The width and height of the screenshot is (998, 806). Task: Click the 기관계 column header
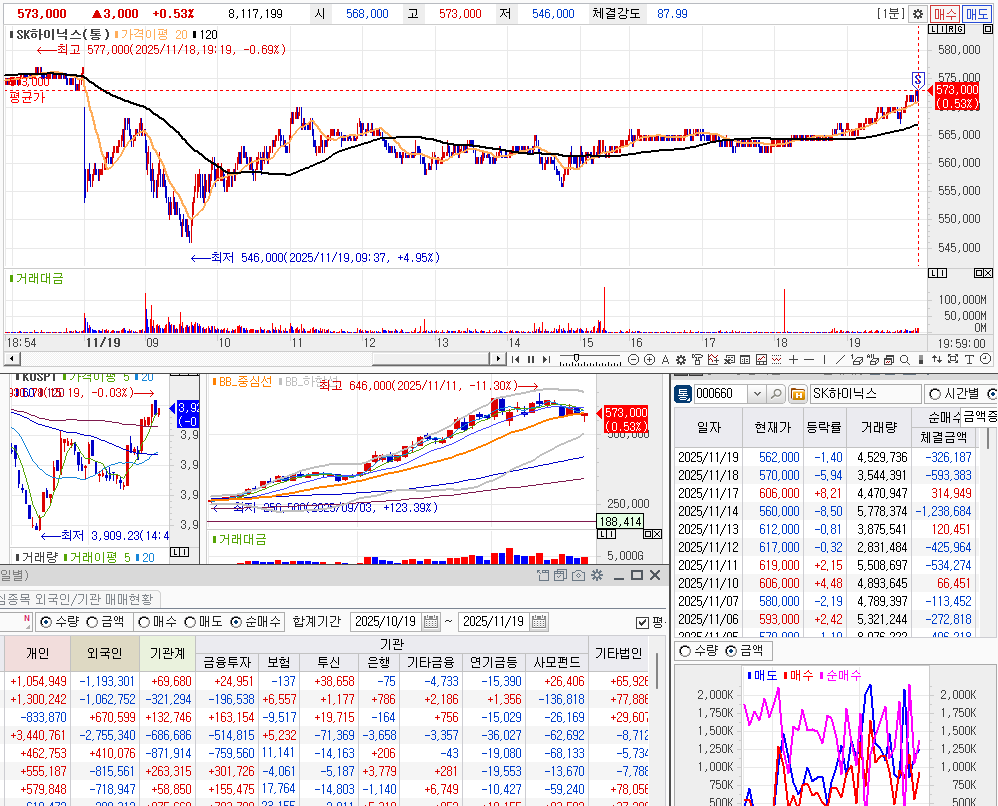[x=167, y=653]
